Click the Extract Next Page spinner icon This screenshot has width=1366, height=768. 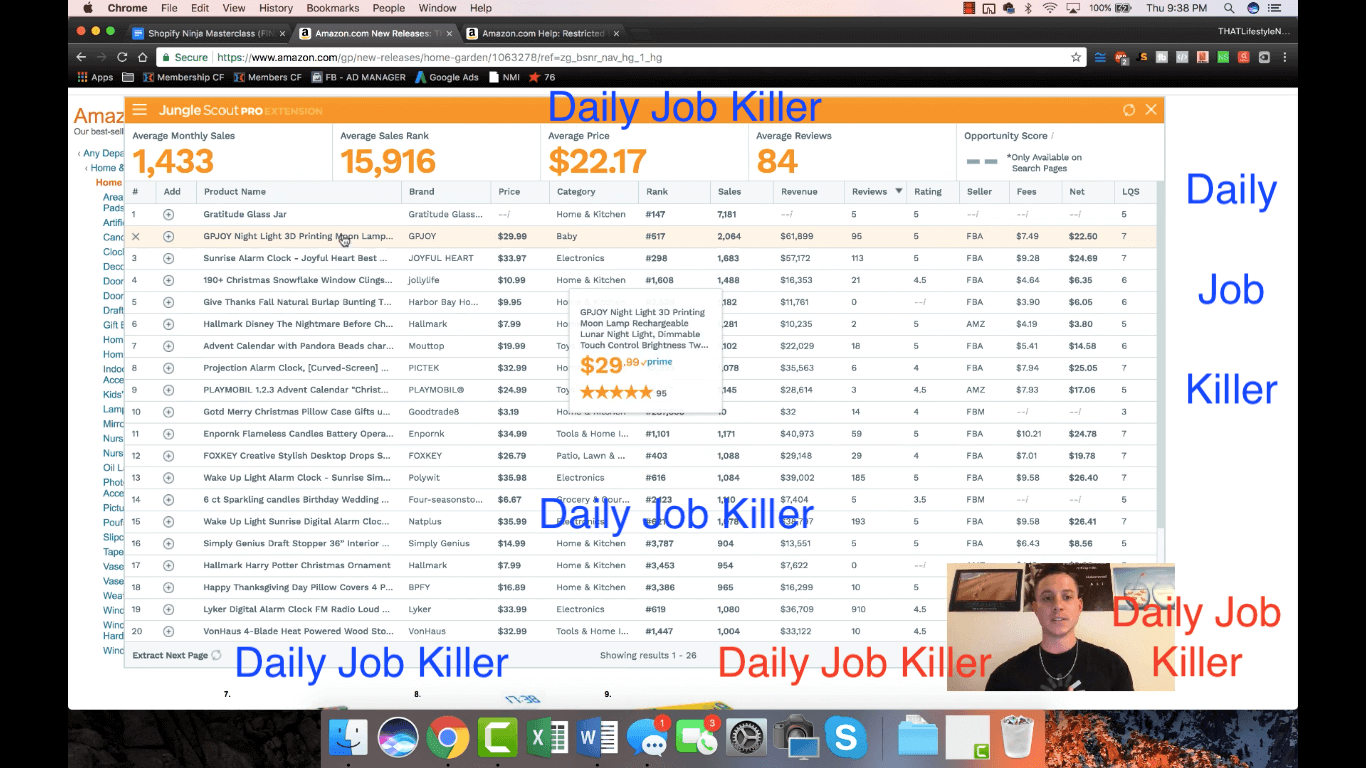coord(216,655)
